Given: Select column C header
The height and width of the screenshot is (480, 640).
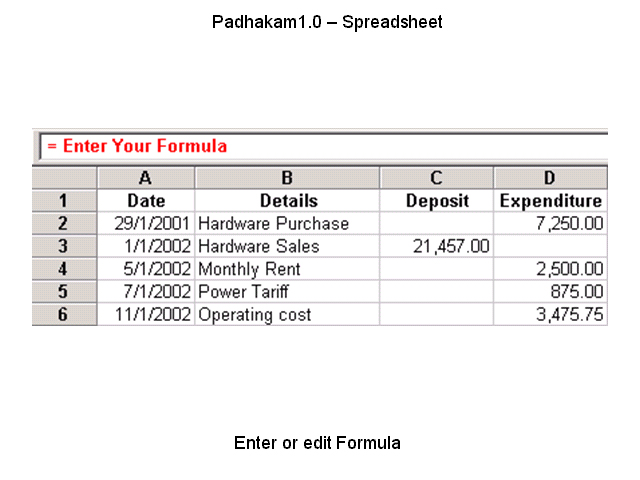Looking at the screenshot, I should pos(436,178).
